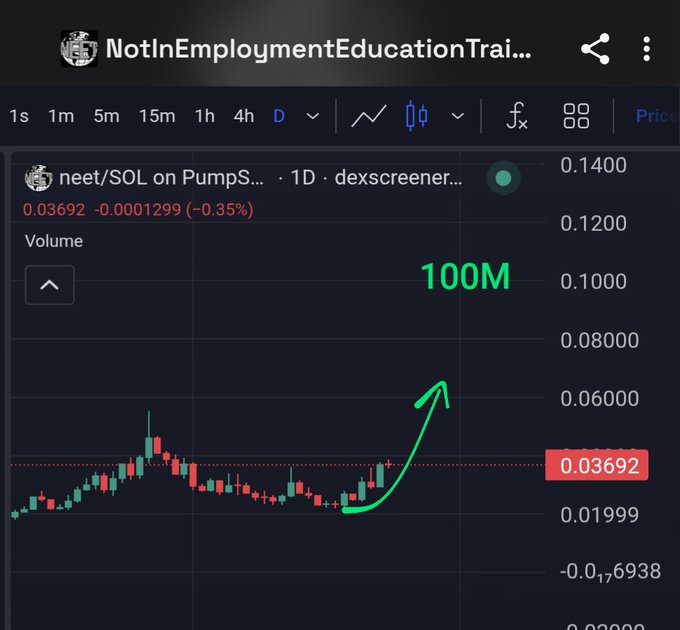The image size is (680, 630).
Task: Select the 1m timeframe
Action: tap(61, 116)
